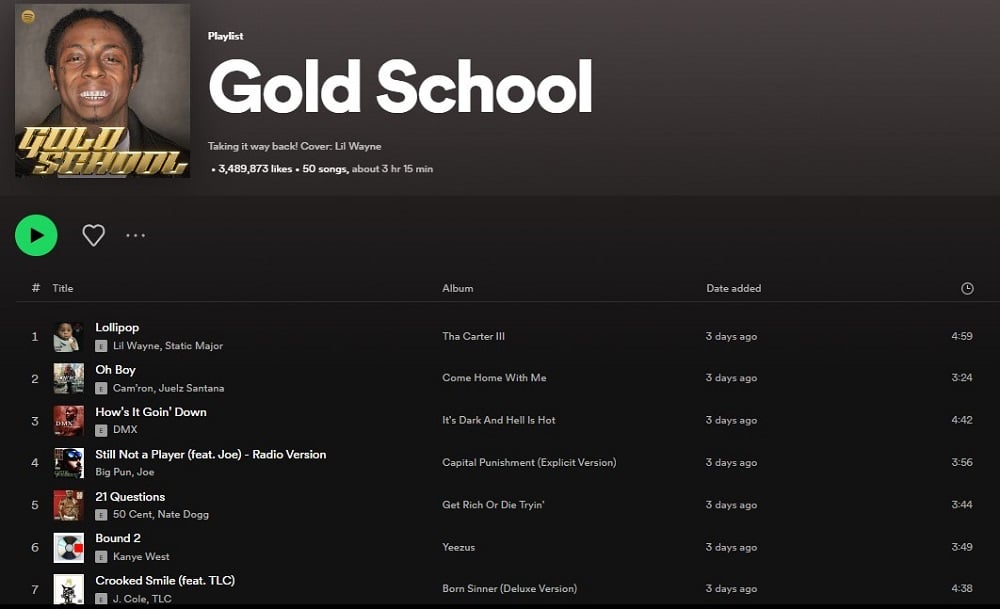
Task: Open the Nate Dogg artist link
Action: pos(183,514)
